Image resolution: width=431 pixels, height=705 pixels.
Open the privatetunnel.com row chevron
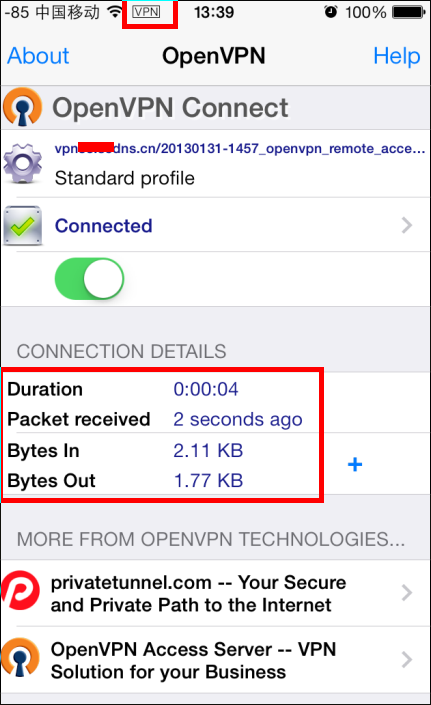(407, 593)
